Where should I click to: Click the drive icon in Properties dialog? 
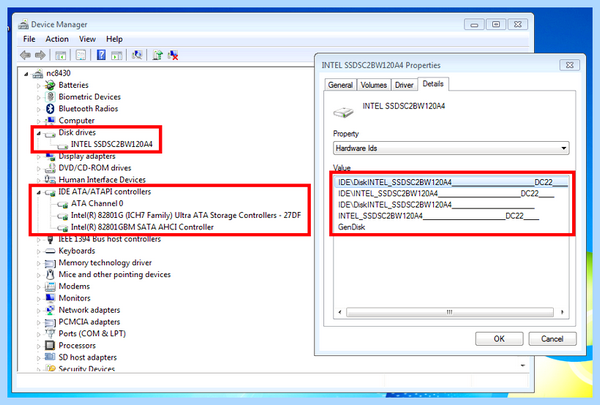pos(343,112)
